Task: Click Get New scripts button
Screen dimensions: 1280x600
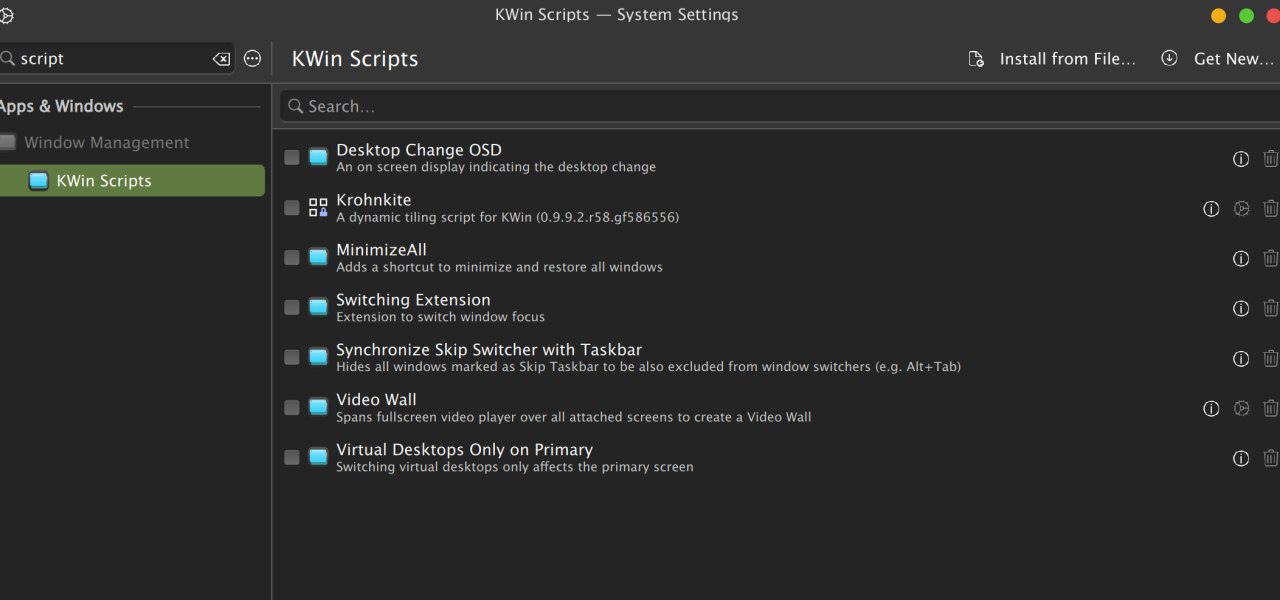Action: click(x=1219, y=59)
